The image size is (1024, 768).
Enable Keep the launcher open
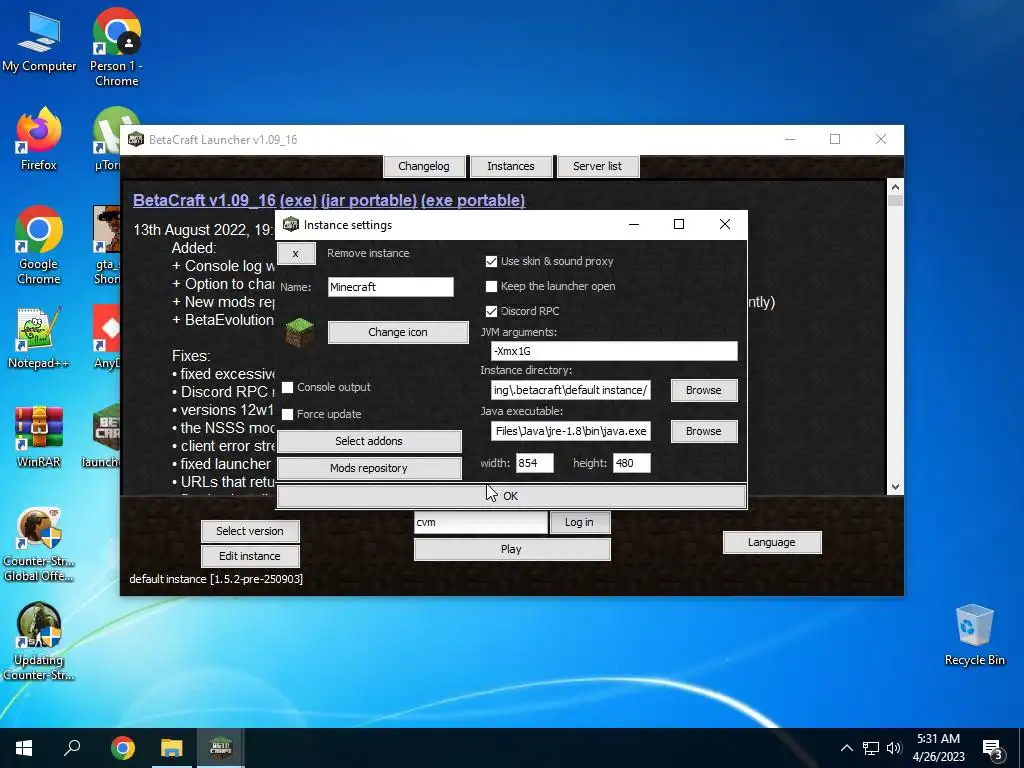pyautogui.click(x=491, y=286)
